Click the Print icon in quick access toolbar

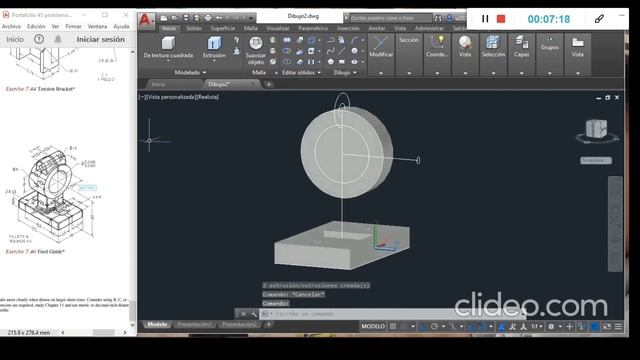coord(208,18)
